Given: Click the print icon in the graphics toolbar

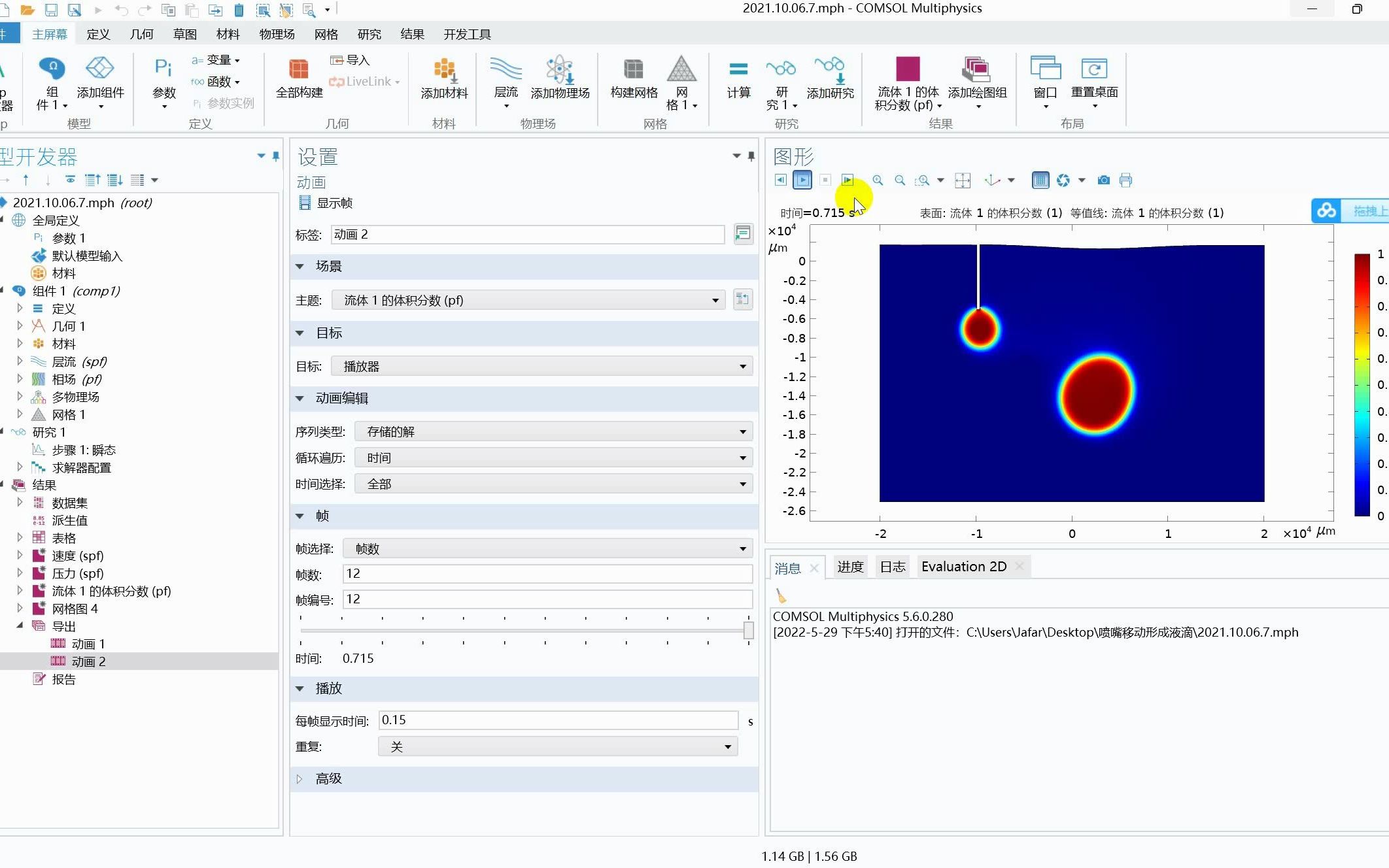Looking at the screenshot, I should coord(1126,180).
